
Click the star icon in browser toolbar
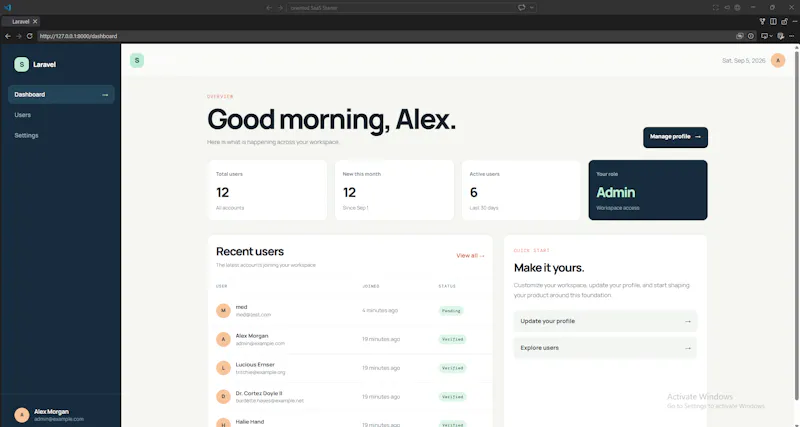pyautogui.click(x=781, y=36)
